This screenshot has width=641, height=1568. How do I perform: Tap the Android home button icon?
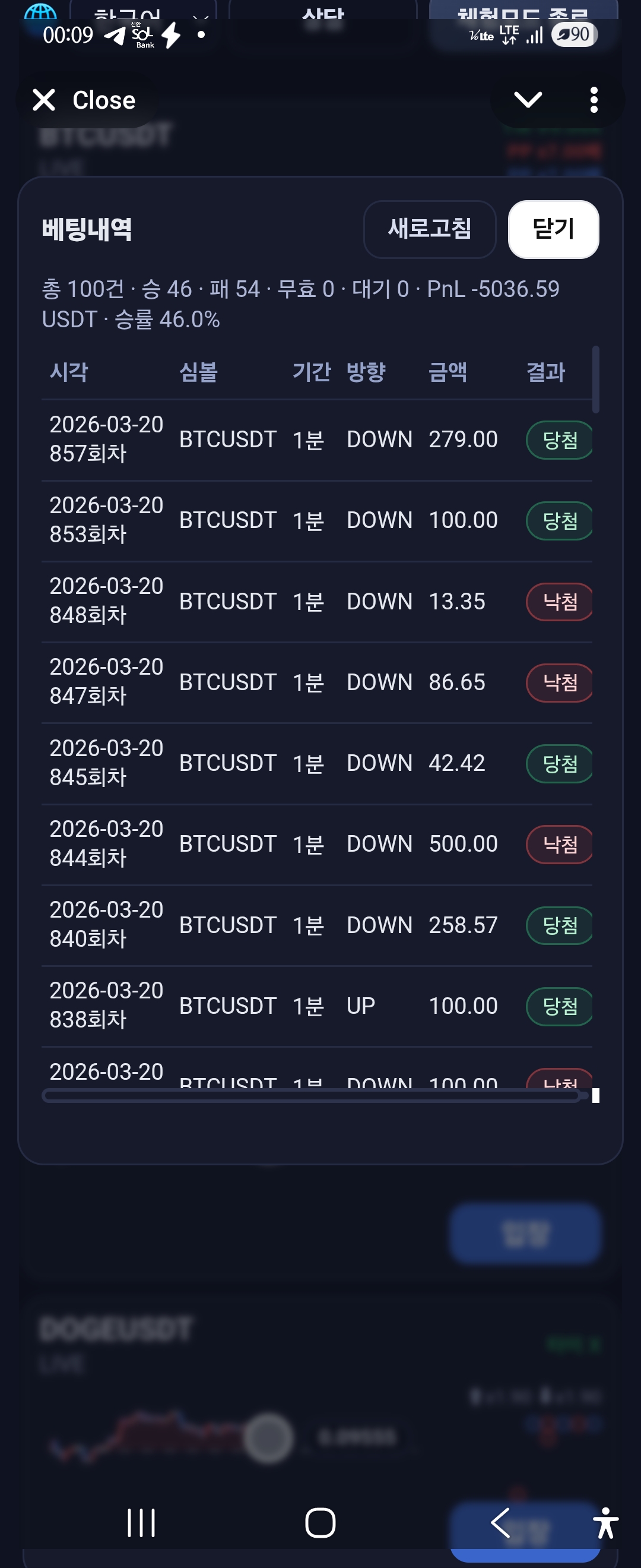pyautogui.click(x=320, y=1522)
